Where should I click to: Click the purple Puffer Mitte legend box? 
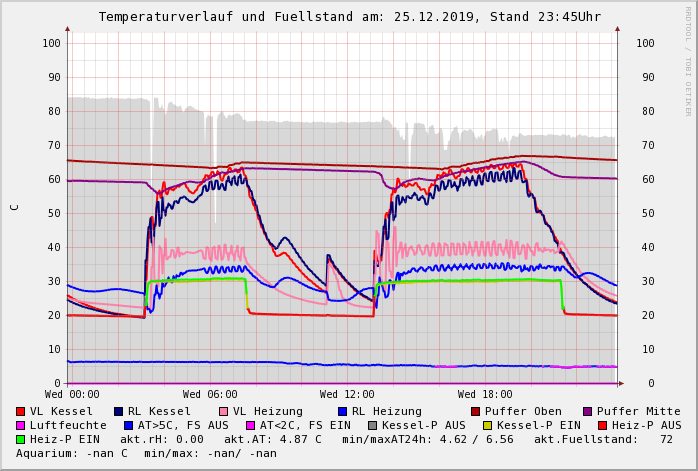pyautogui.click(x=587, y=412)
